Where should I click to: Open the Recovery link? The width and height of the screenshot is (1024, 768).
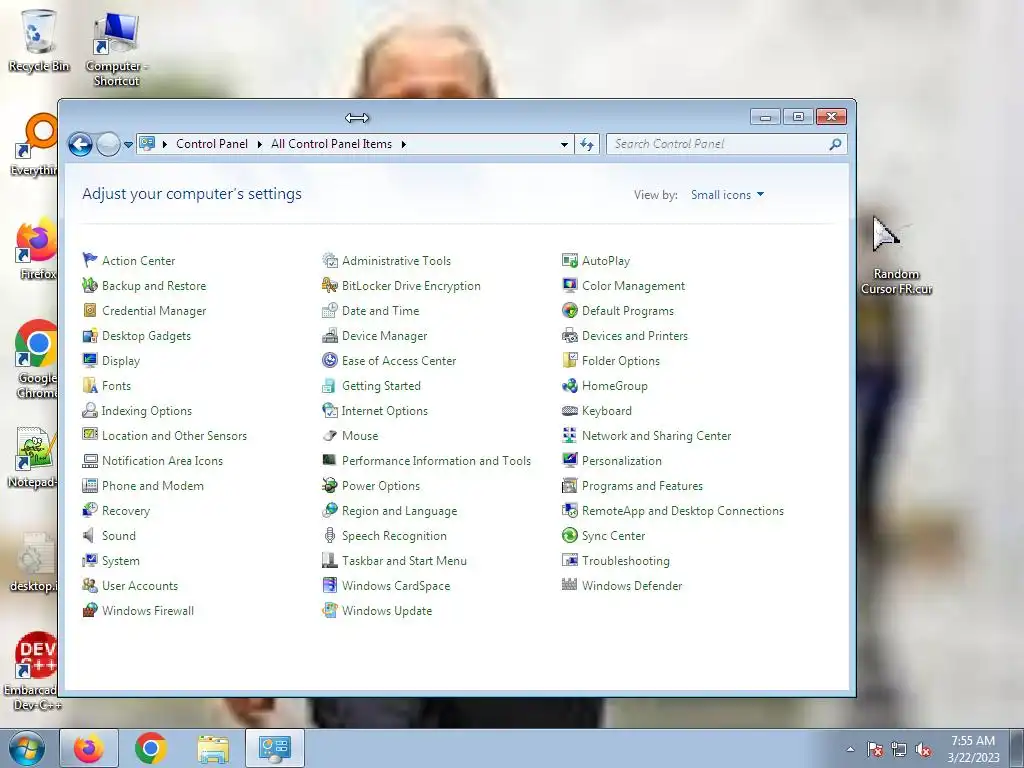pos(125,511)
